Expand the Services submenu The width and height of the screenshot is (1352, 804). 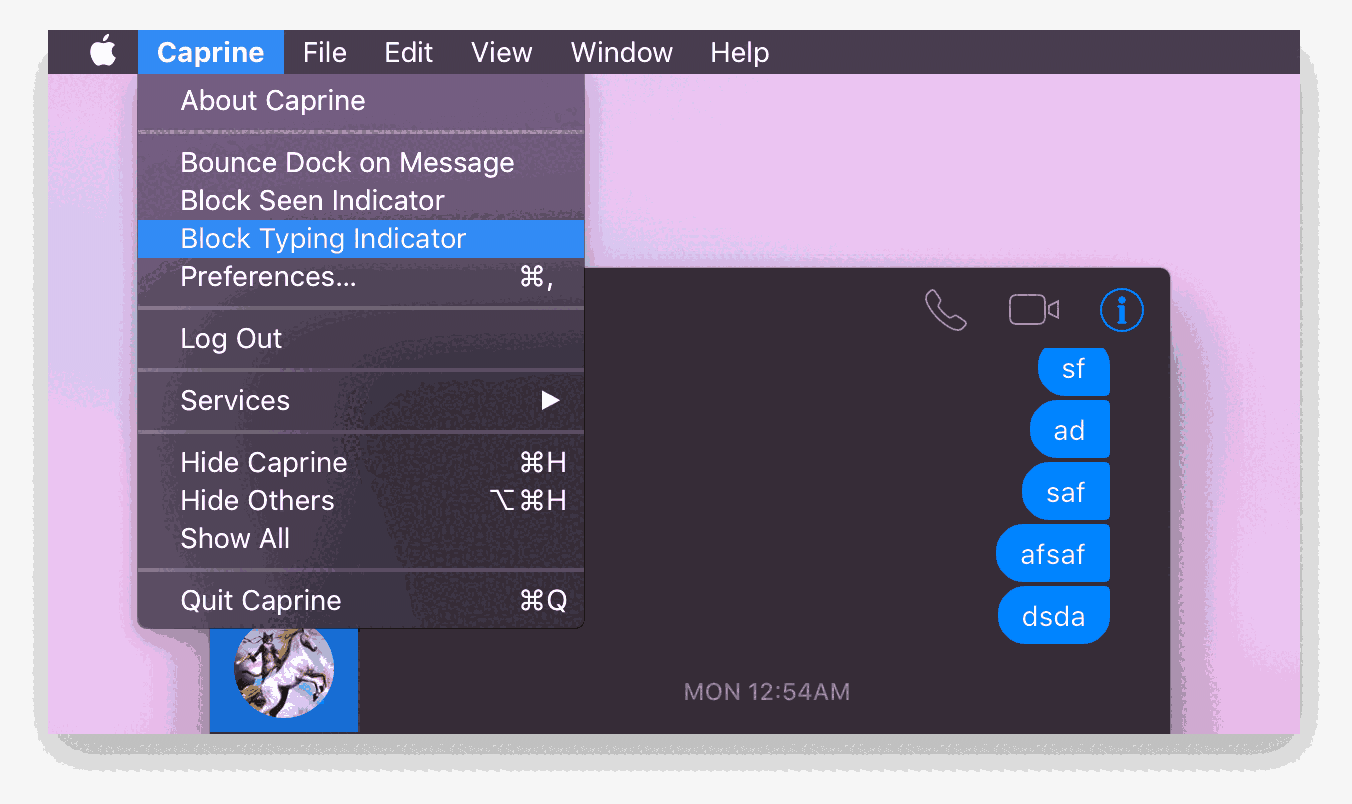235,400
